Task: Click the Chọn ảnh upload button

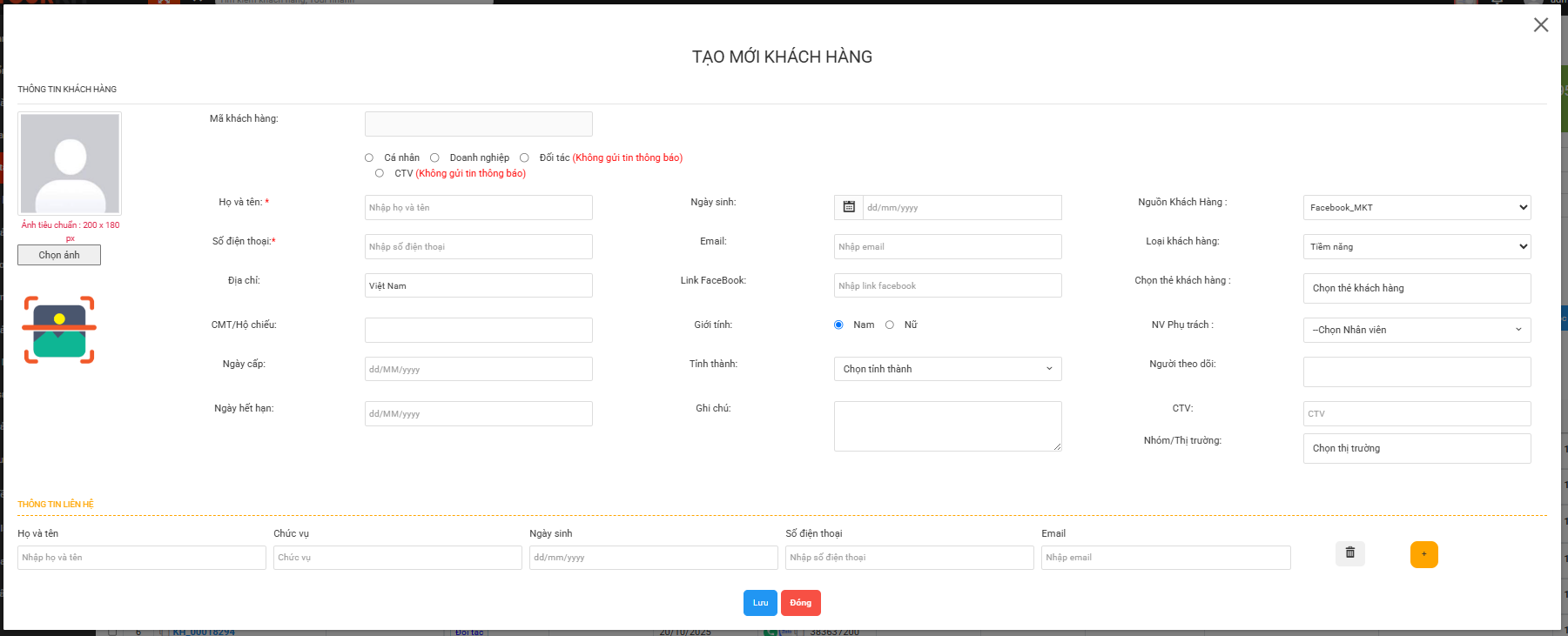Action: (59, 255)
